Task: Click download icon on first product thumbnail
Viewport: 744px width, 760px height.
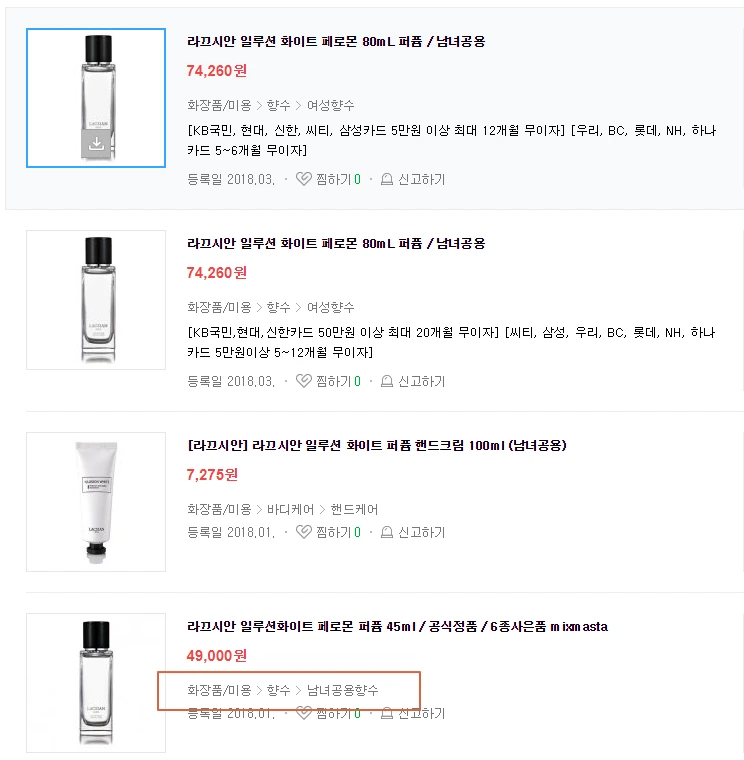Action: click(x=96, y=143)
